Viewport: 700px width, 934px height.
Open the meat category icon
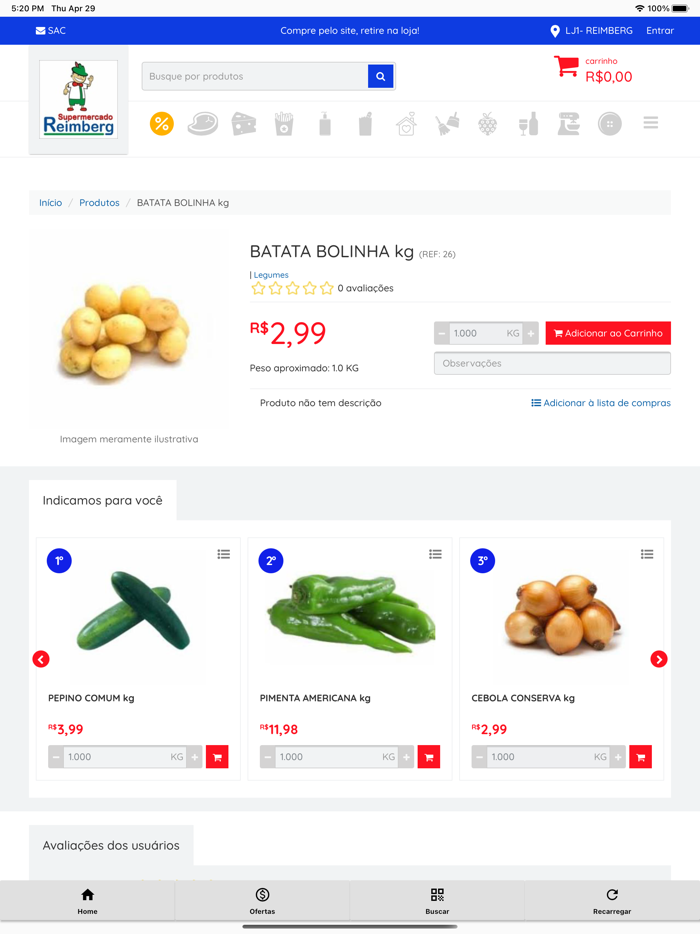point(203,124)
